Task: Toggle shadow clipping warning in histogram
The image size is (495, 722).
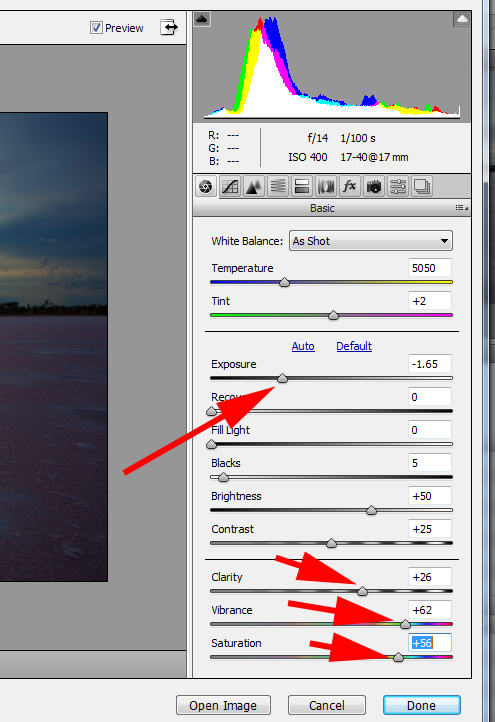Action: [x=202, y=19]
